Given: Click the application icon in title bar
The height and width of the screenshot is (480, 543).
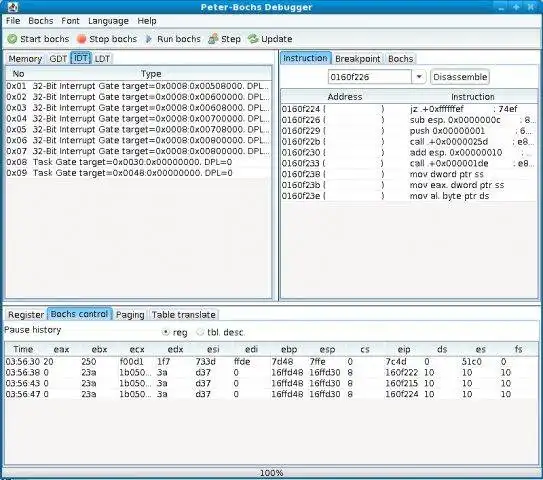Looking at the screenshot, I should pyautogui.click(x=12, y=7).
